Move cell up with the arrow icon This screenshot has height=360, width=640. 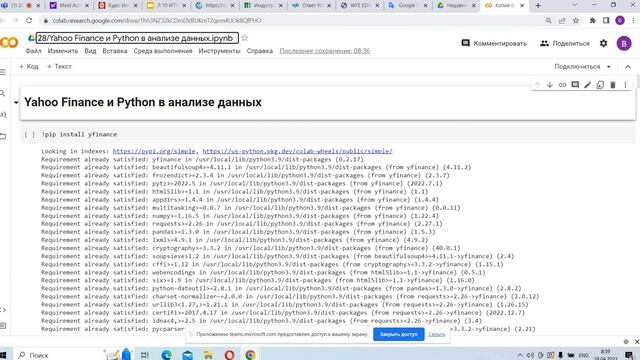tap(537, 85)
